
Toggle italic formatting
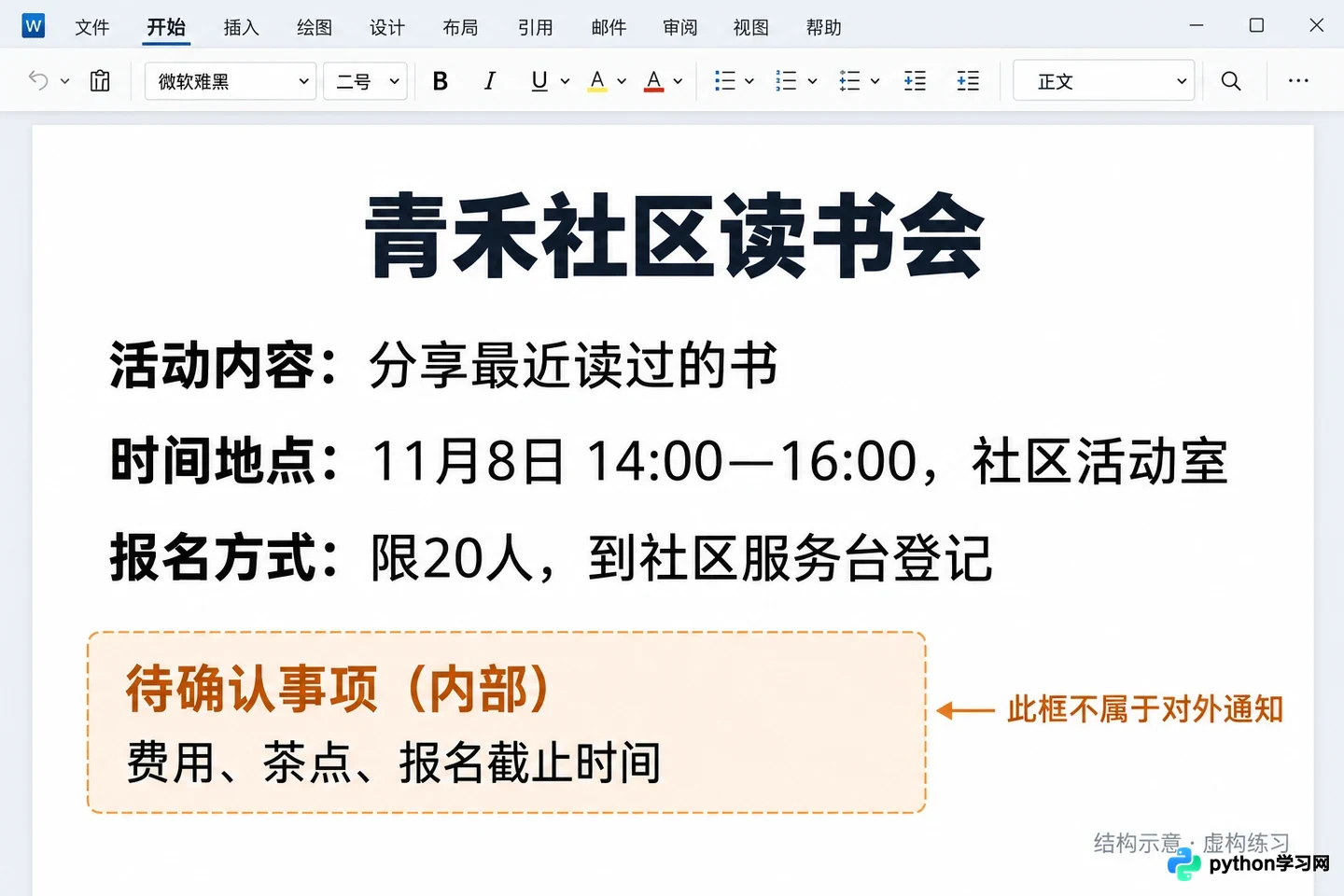(x=489, y=81)
